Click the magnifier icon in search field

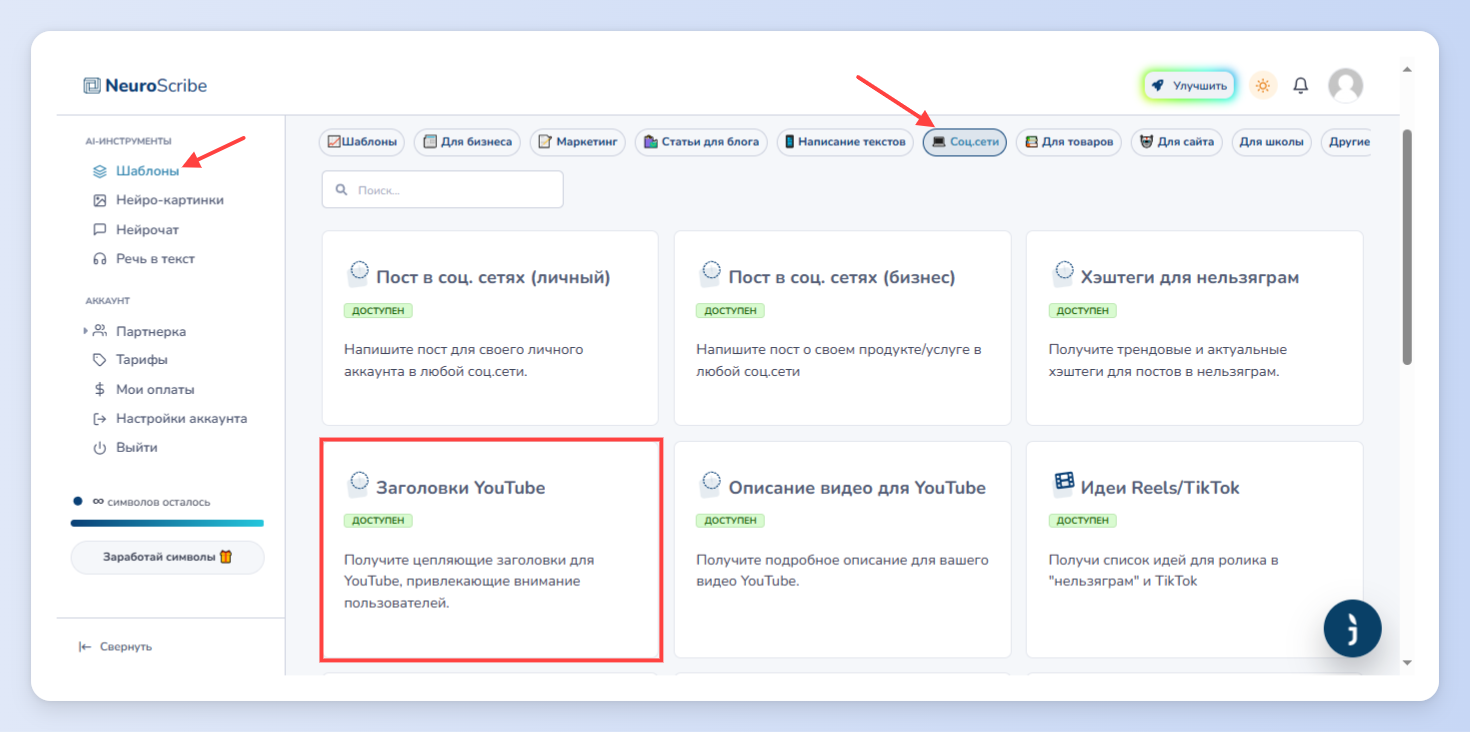pos(342,190)
